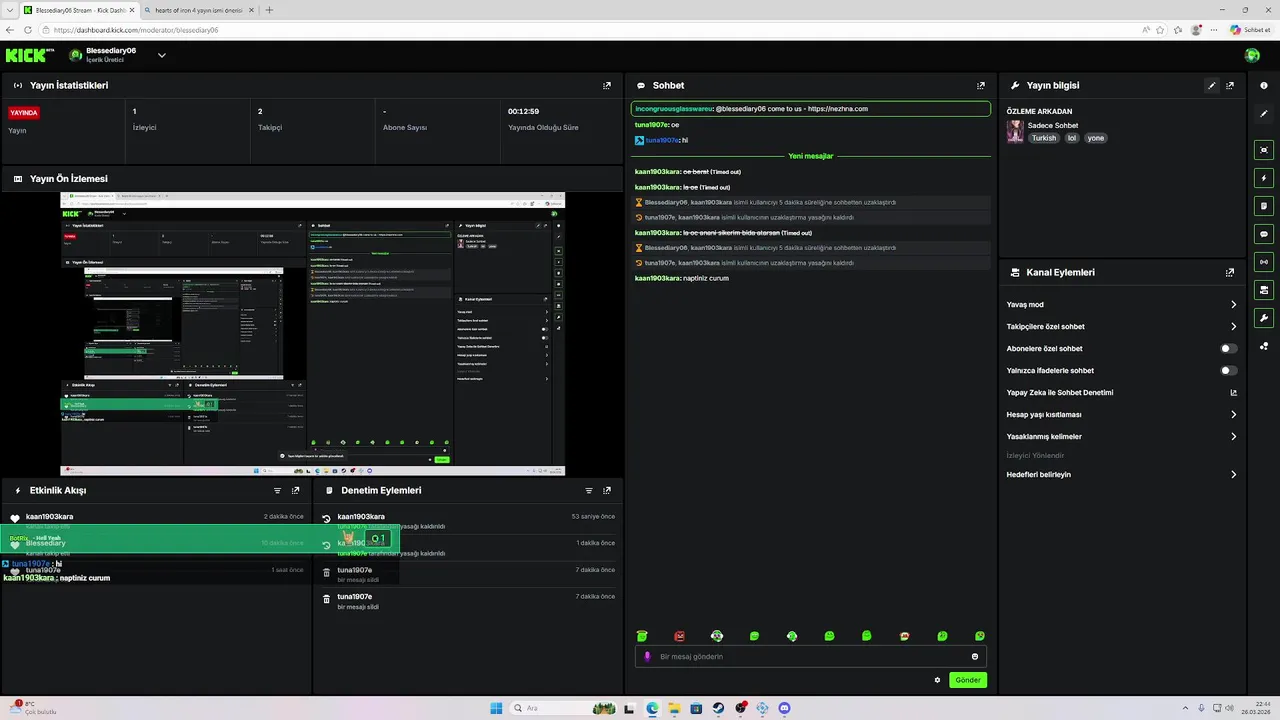1280x720 pixels.
Task: Click the Turkish language tag
Action: point(1044,138)
